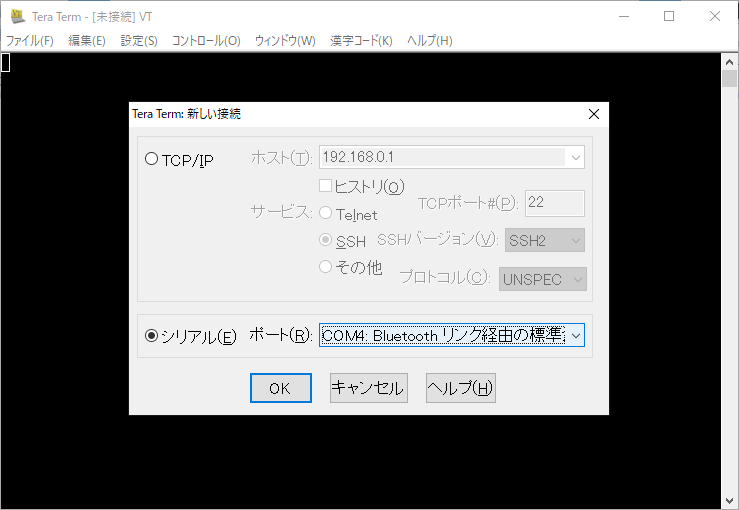Tick the ヒストリ(O) checkbox
Viewport: 739px width, 510px height.
325,186
